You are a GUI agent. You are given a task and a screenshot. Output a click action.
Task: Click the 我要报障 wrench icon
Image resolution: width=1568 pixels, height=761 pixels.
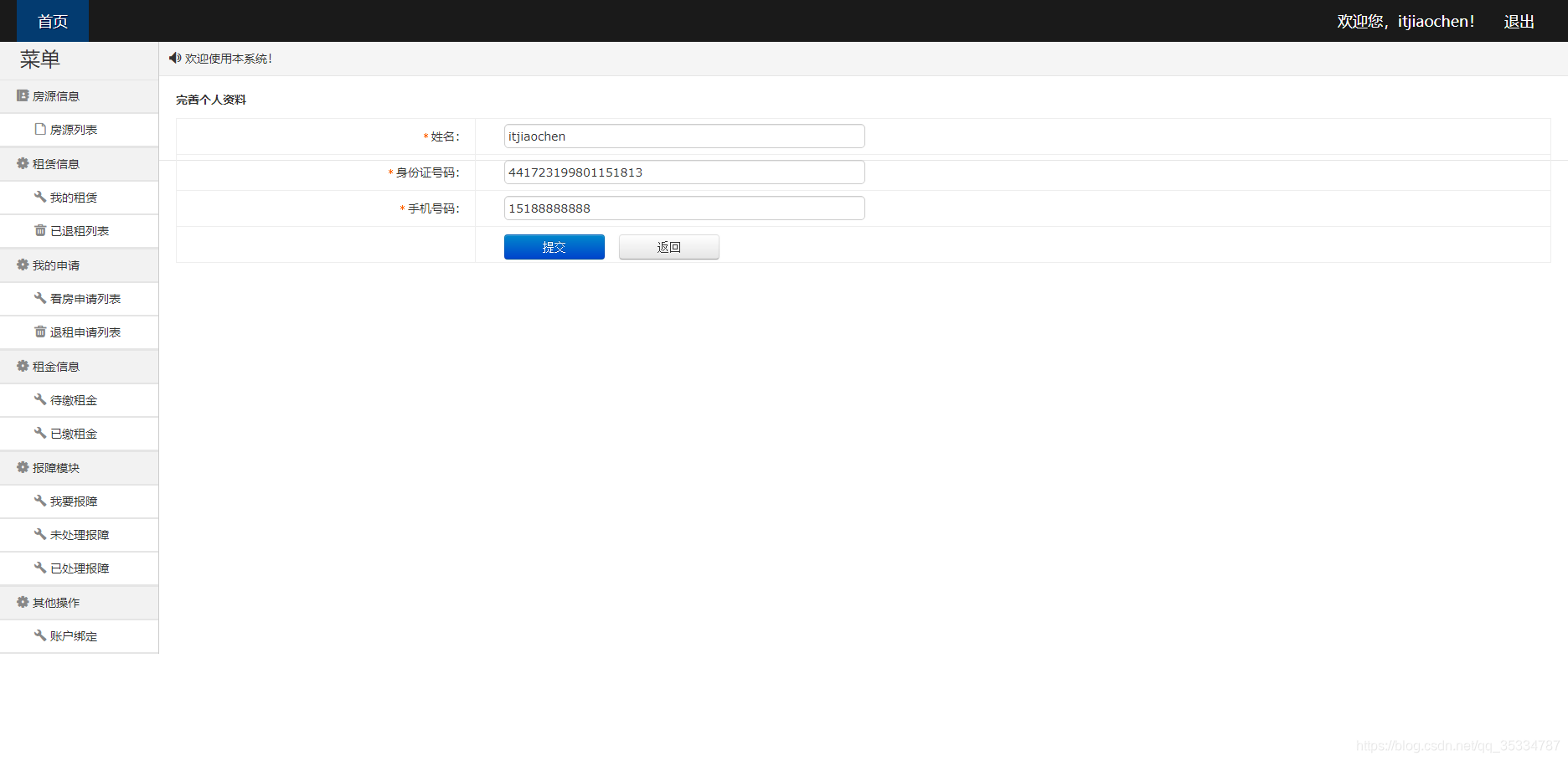[40, 501]
